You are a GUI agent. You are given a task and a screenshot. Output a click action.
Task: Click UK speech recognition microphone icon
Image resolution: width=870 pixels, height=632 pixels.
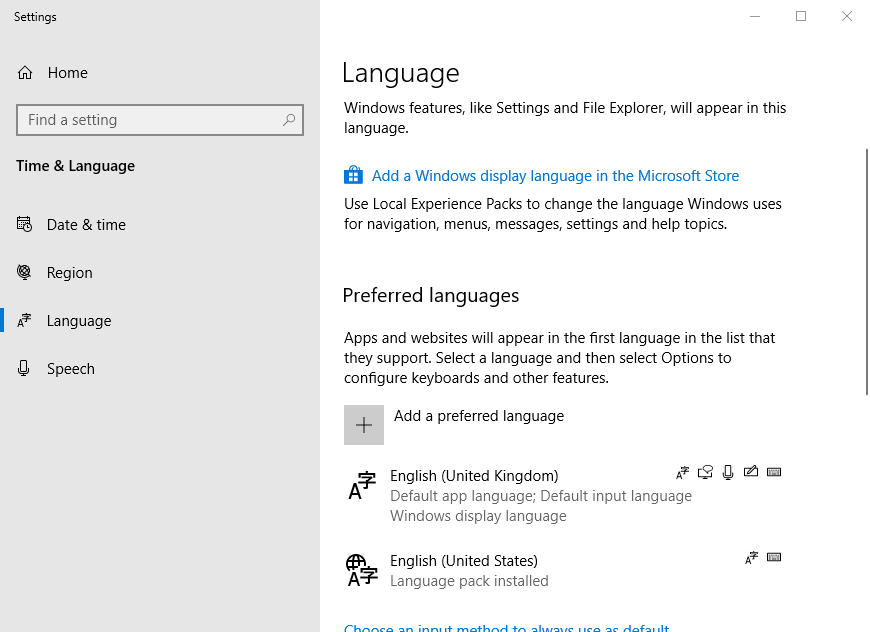pos(728,472)
